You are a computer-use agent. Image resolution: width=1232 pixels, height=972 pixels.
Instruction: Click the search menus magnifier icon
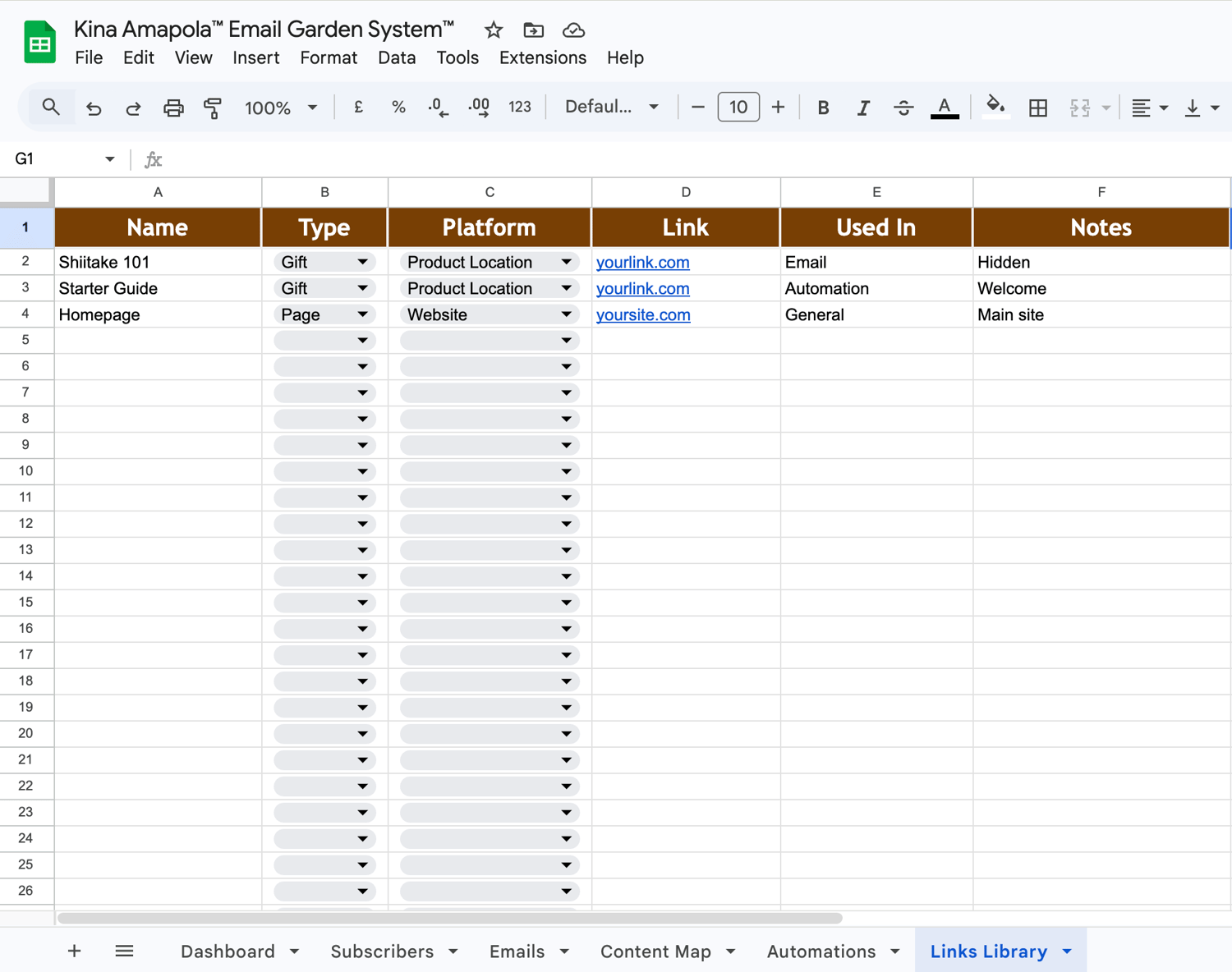[x=51, y=108]
